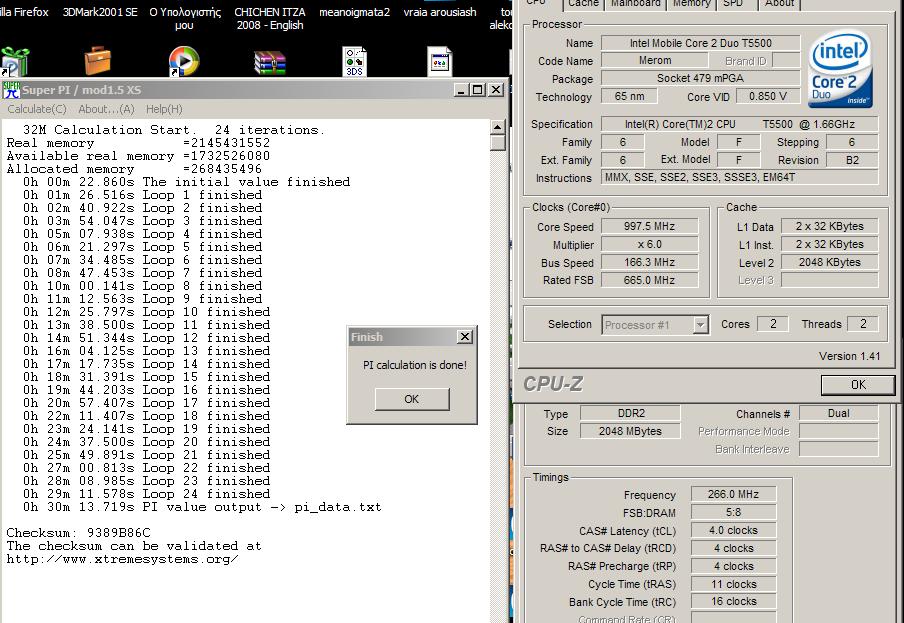
Task: Click the Rated FSB value 665.0 MHz
Action: pyautogui.click(x=649, y=280)
